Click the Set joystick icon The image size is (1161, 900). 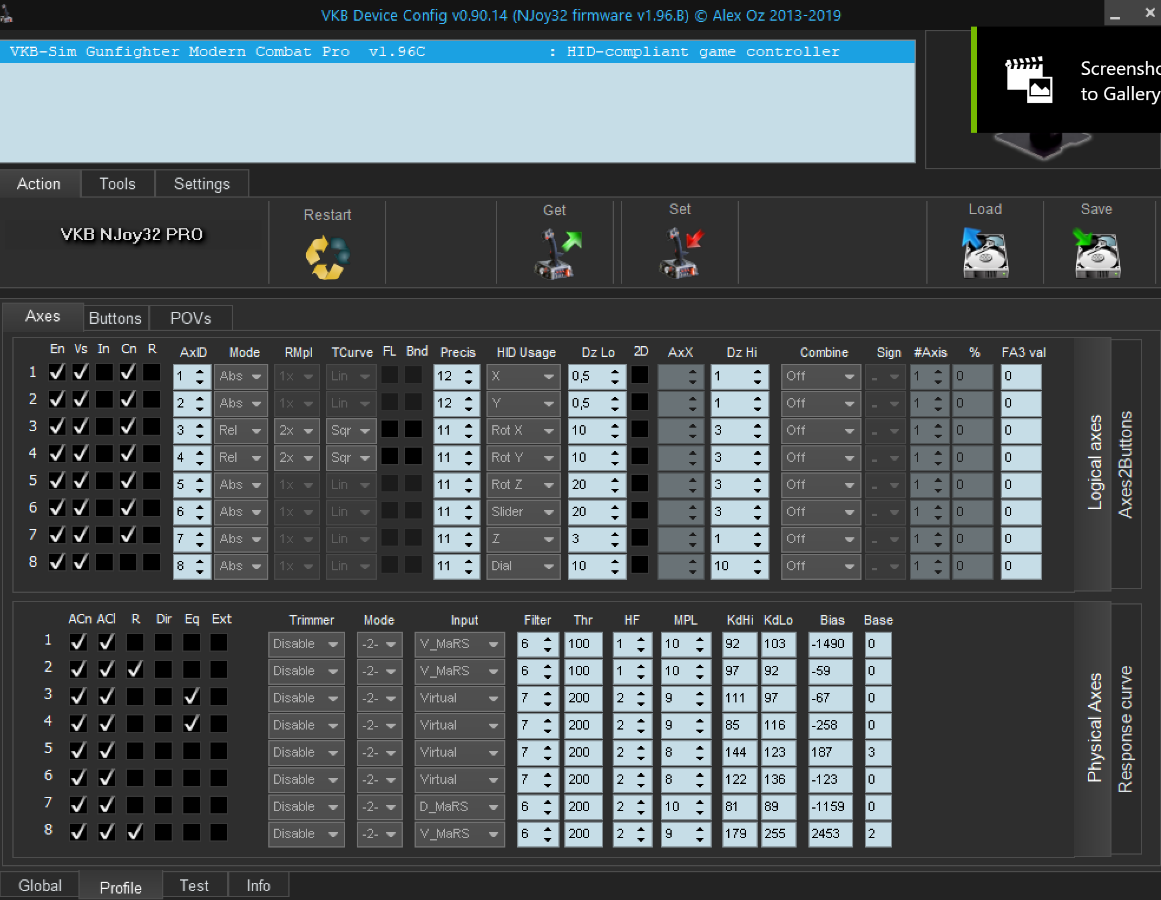pyautogui.click(x=681, y=253)
